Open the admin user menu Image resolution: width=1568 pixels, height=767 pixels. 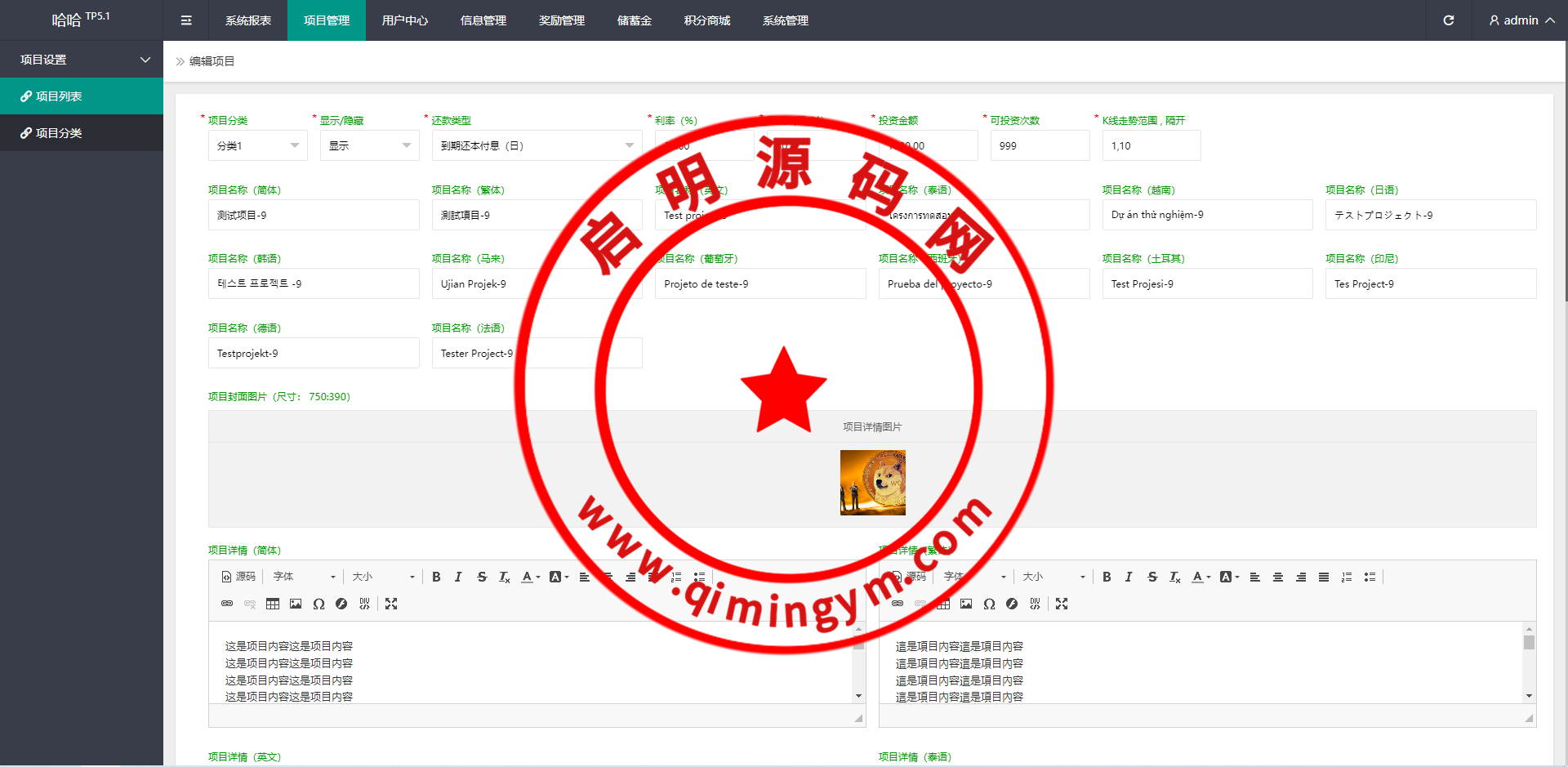tap(1521, 20)
